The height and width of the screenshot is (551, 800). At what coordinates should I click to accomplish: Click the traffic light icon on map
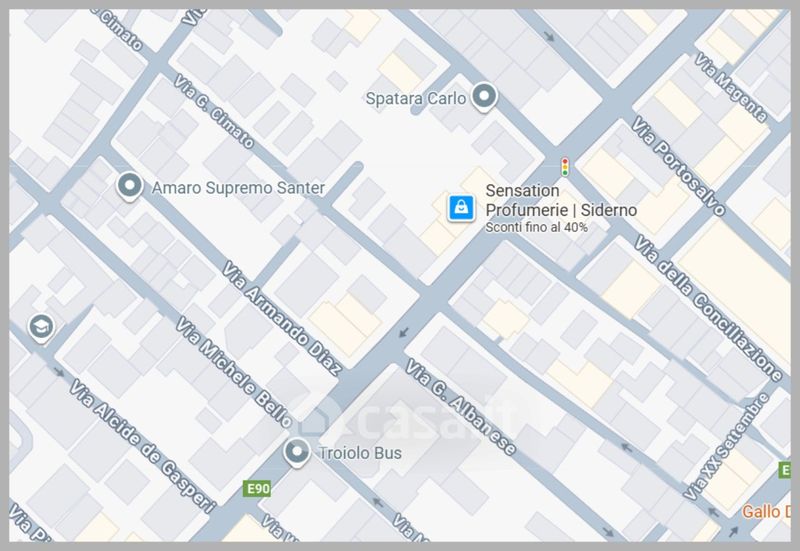[x=565, y=167]
